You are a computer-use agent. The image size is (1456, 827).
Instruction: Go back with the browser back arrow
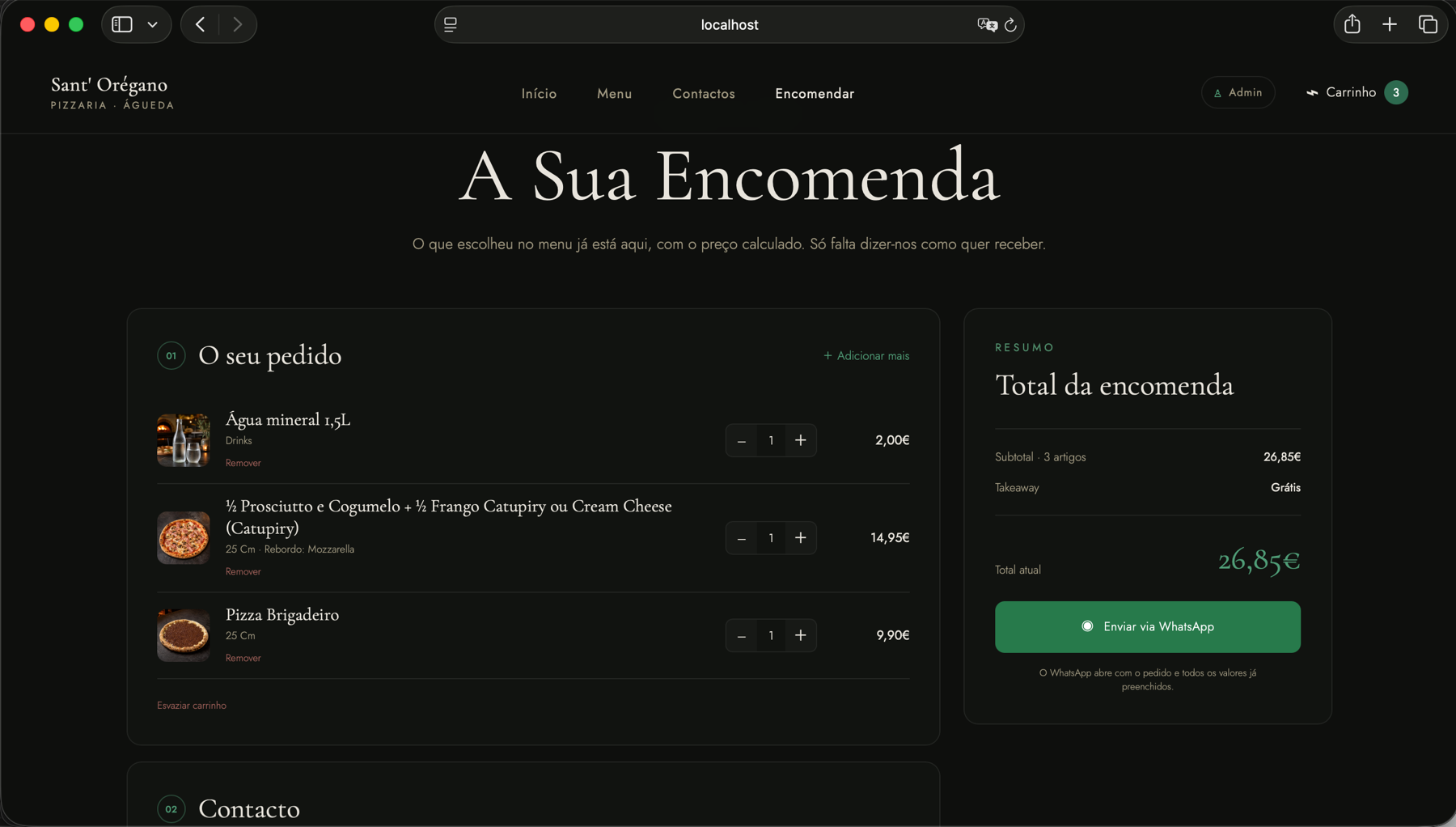(x=200, y=24)
